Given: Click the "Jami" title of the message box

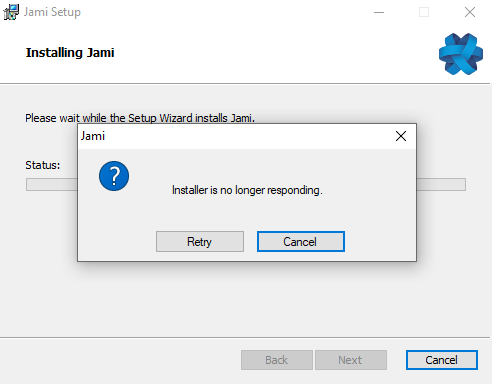Looking at the screenshot, I should pyautogui.click(x=93, y=136).
